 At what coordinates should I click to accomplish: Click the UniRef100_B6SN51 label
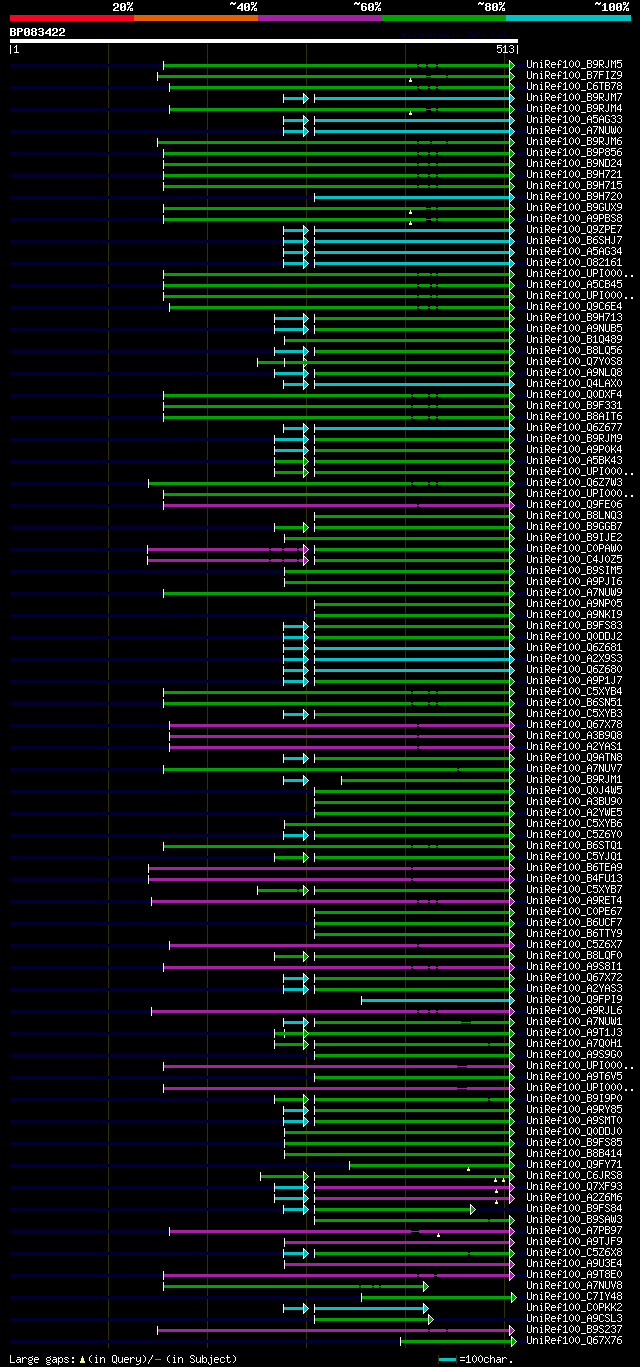pos(575,702)
